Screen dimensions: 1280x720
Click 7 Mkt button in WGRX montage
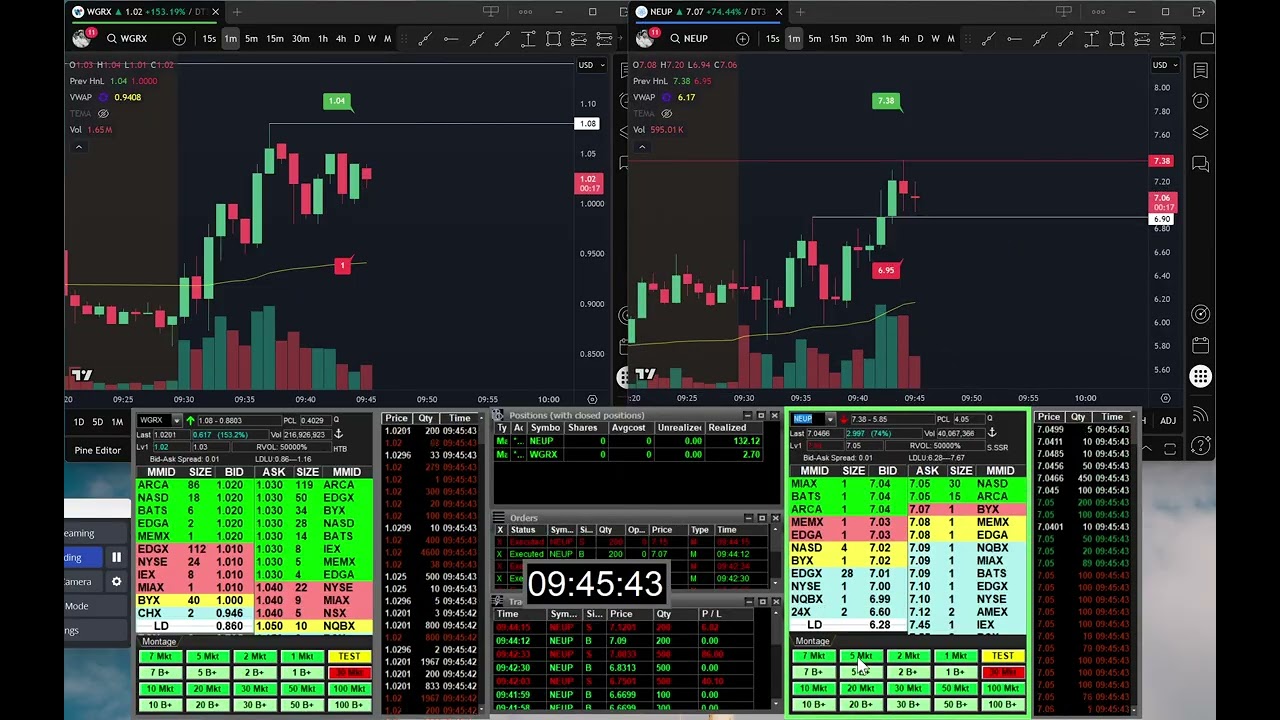[160, 657]
